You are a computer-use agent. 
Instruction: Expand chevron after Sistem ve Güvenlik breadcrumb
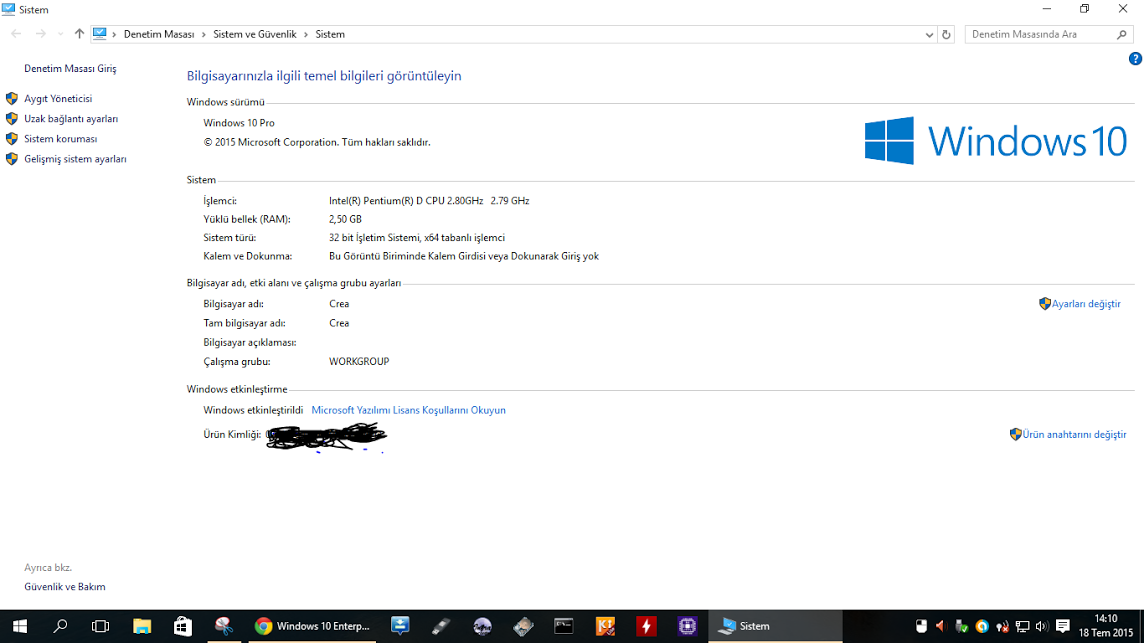point(306,34)
